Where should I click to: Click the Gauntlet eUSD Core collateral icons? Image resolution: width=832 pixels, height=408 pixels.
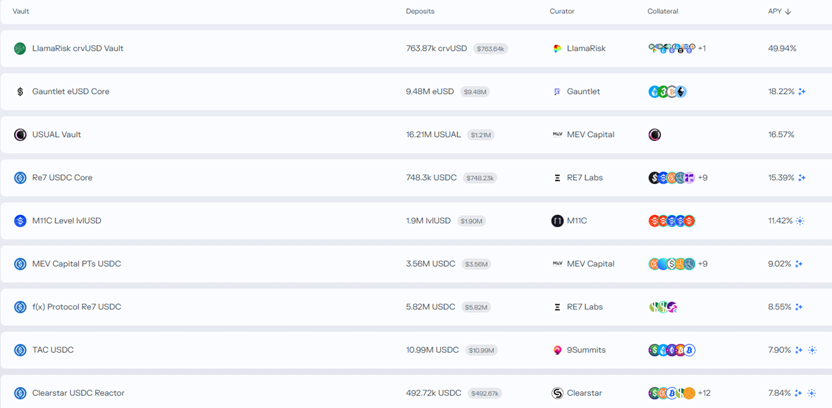pos(668,92)
